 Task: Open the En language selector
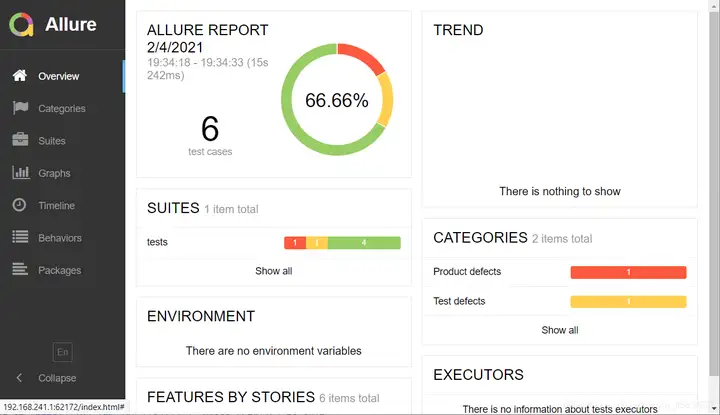(x=62, y=352)
